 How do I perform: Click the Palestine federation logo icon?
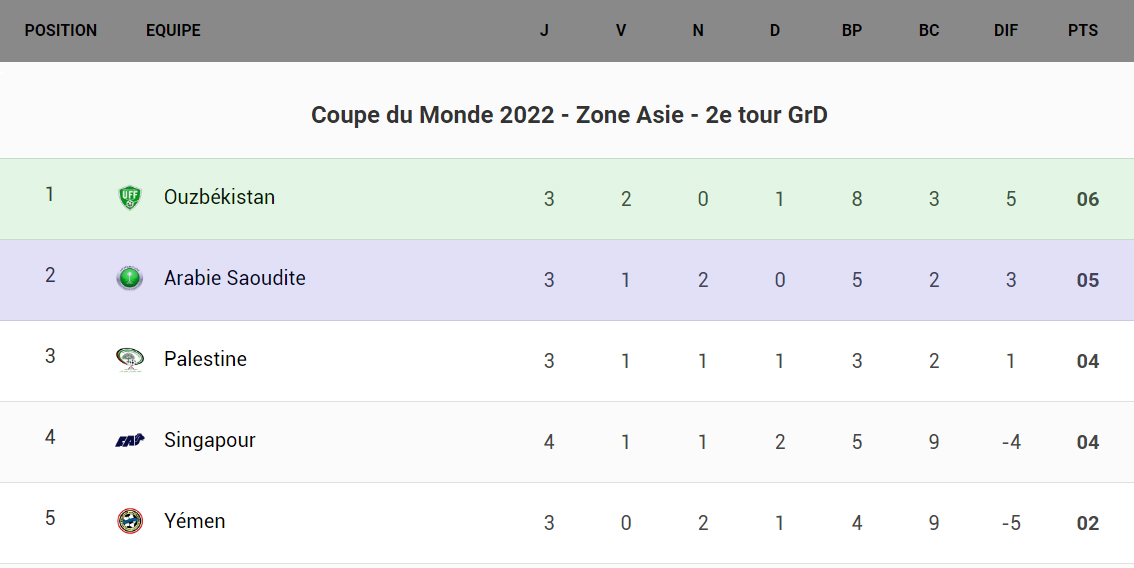click(129, 360)
